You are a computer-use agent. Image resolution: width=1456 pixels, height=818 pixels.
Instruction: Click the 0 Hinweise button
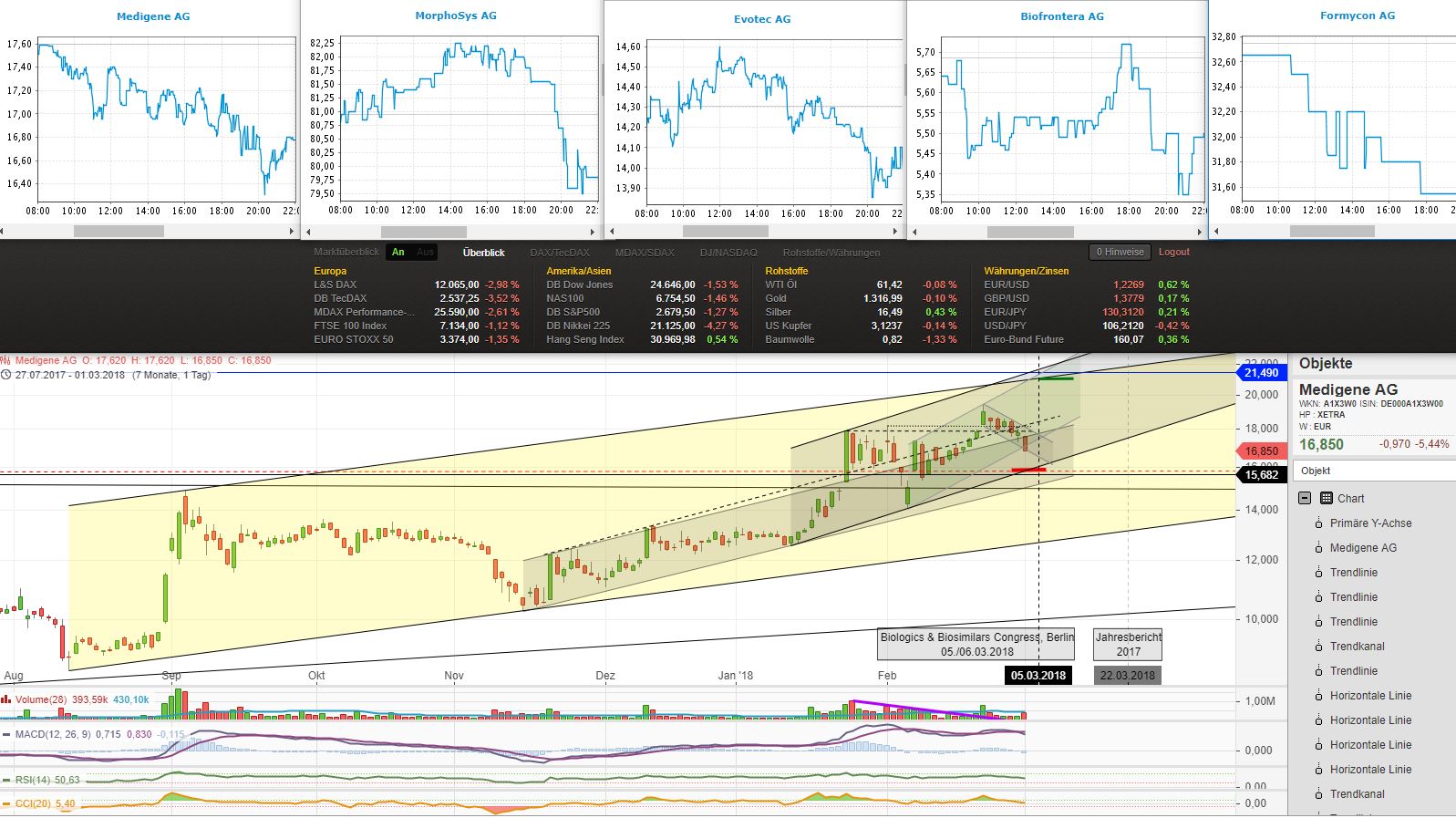(1120, 252)
